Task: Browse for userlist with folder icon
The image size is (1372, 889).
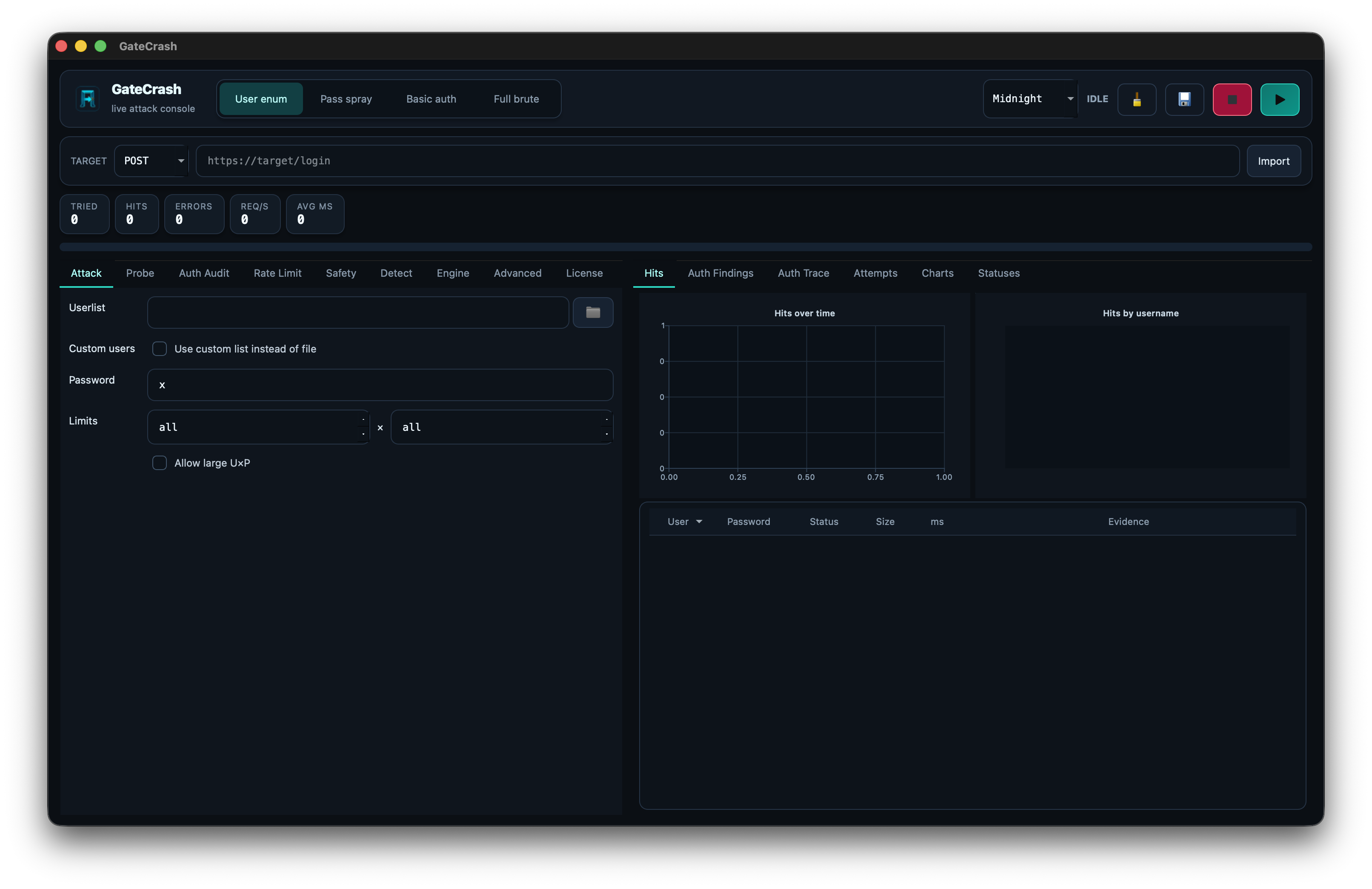Action: (593, 312)
